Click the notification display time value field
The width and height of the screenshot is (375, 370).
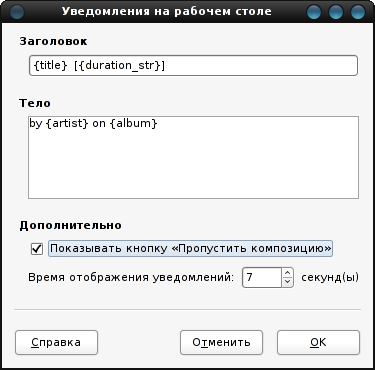(x=262, y=277)
